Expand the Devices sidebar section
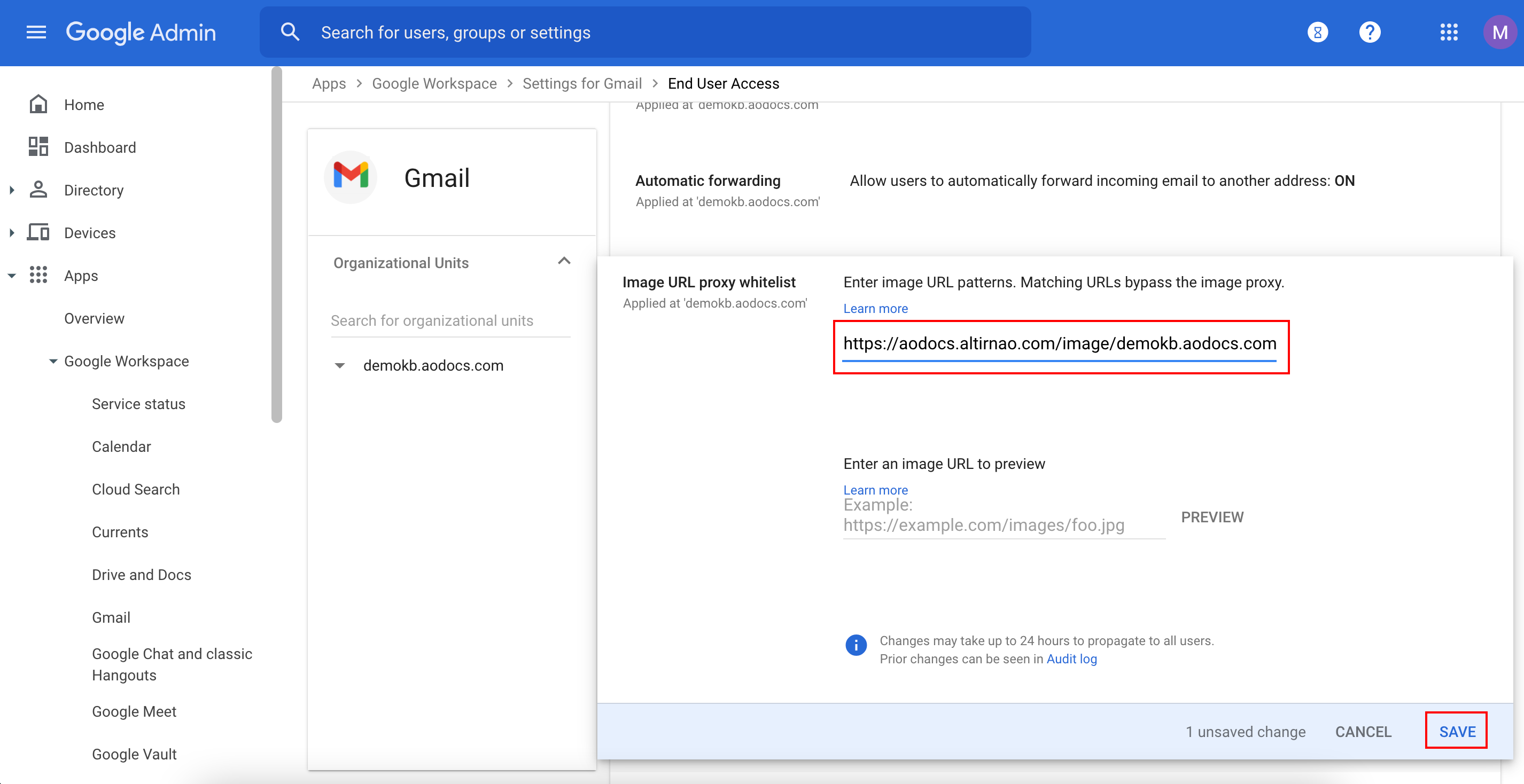Viewport: 1524px width, 784px height. tap(12, 233)
